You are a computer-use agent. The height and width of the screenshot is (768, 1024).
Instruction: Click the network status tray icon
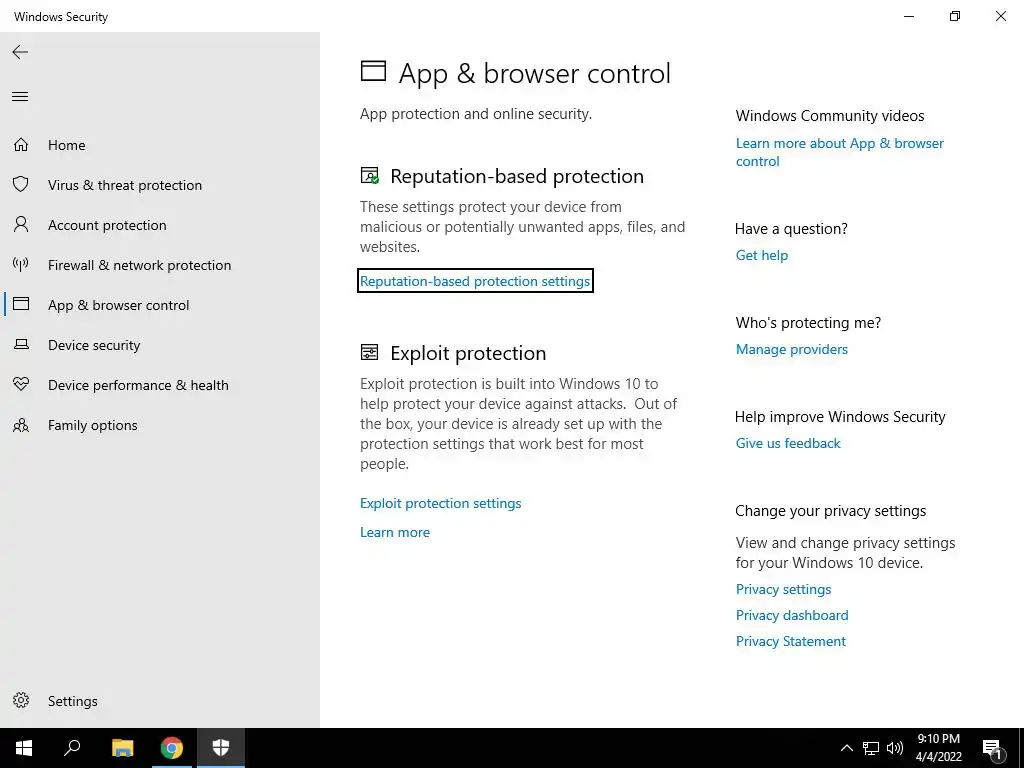point(871,748)
